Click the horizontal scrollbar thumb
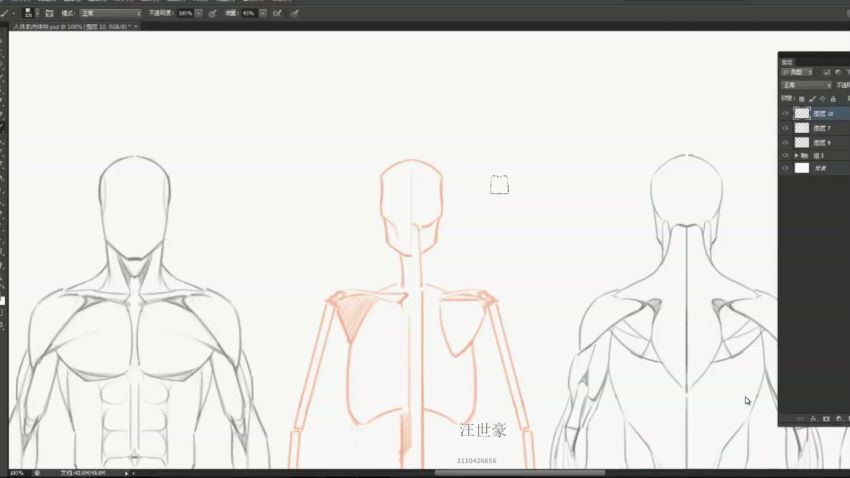 tap(520, 473)
